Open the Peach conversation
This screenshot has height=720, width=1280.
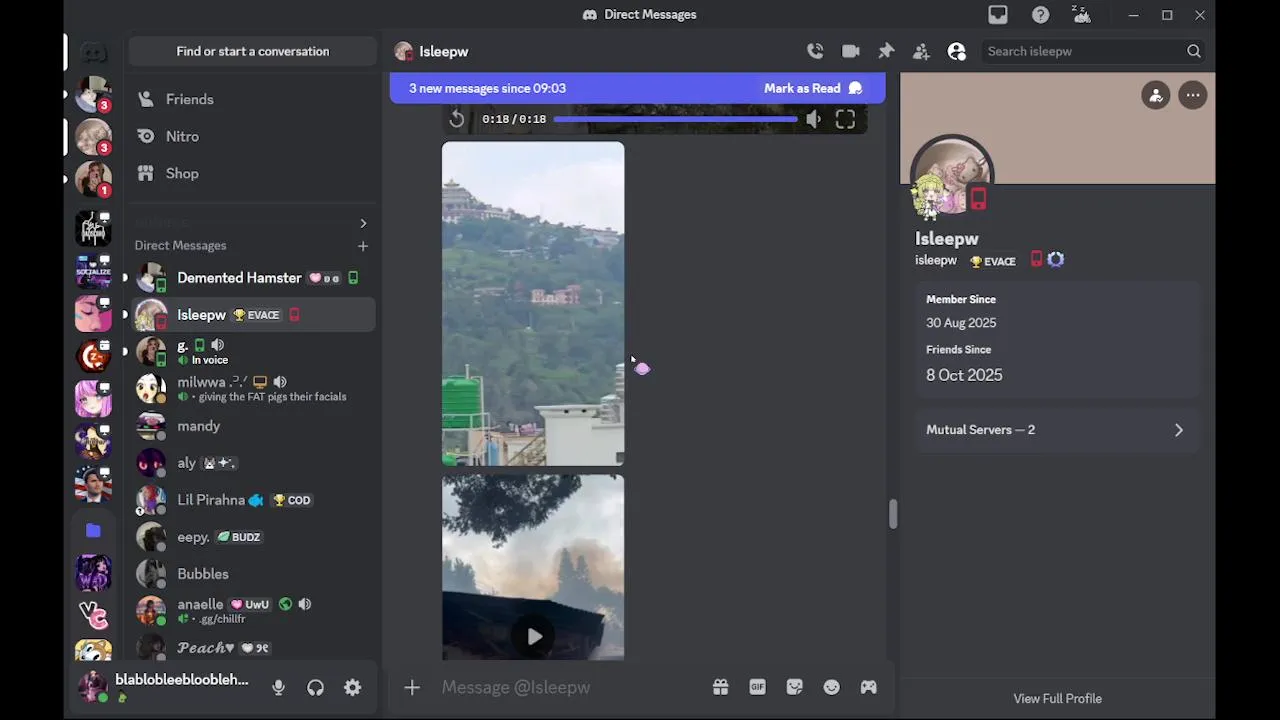point(252,647)
